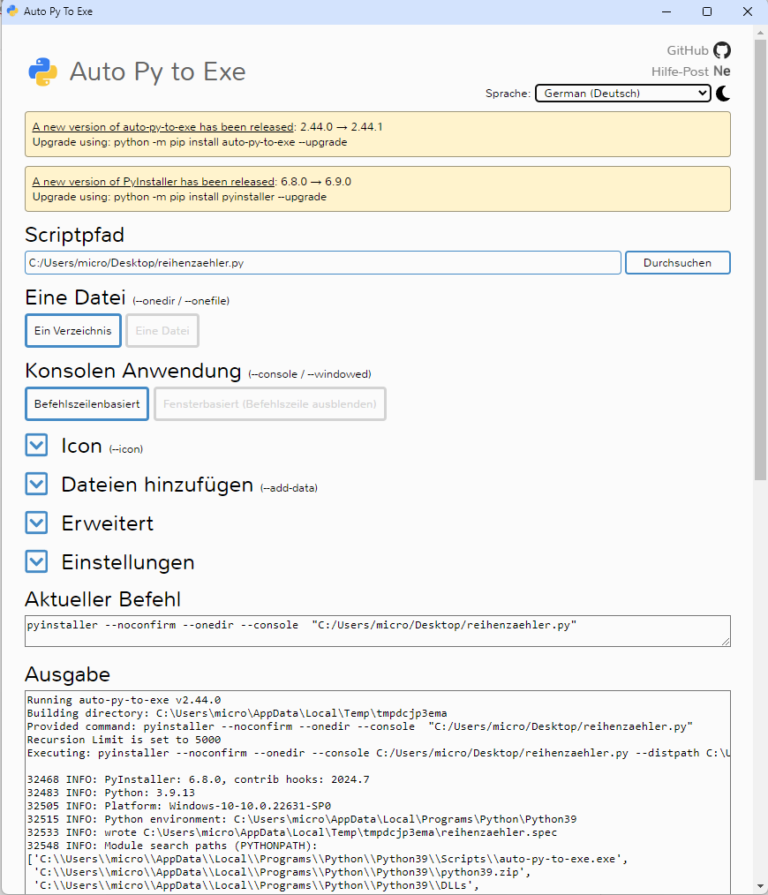Toggle dark mode with the moon icon
768x895 pixels.
pos(722,93)
